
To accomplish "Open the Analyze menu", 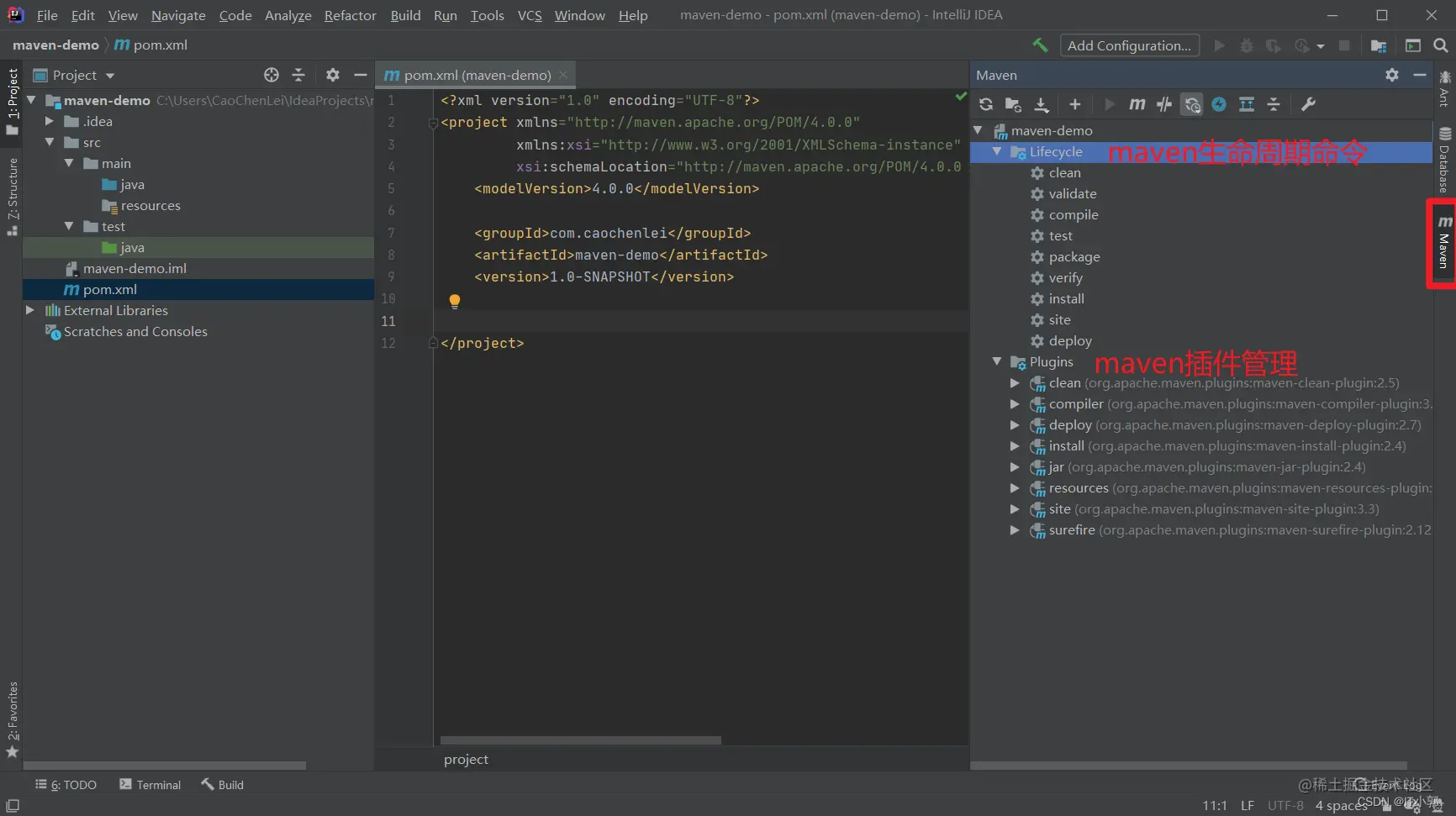I will pos(288,15).
